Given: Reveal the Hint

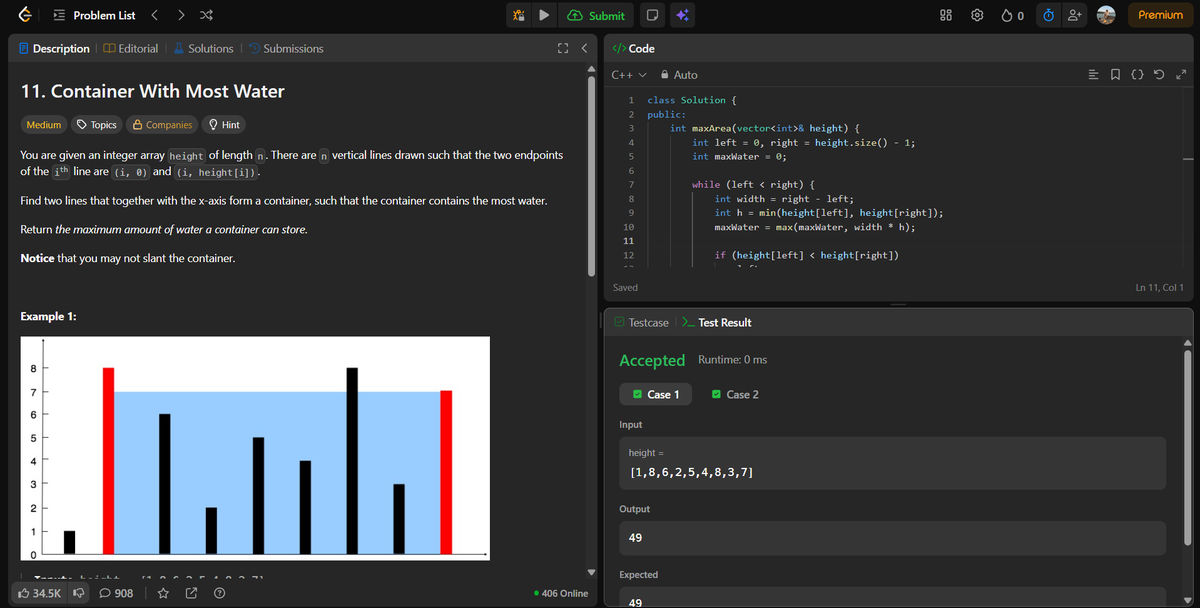Looking at the screenshot, I should click(x=224, y=125).
